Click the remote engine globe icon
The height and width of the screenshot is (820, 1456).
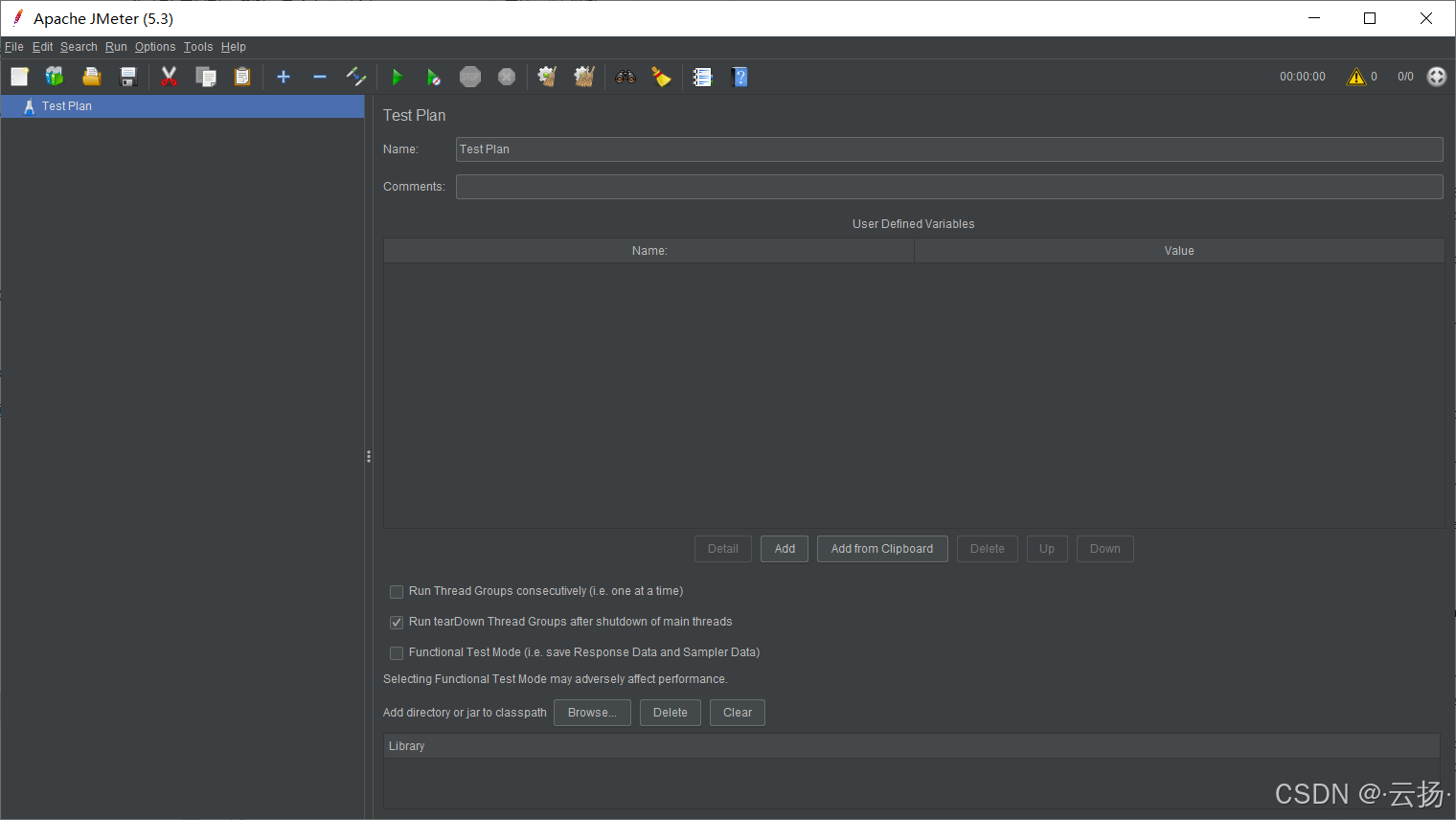(1437, 77)
